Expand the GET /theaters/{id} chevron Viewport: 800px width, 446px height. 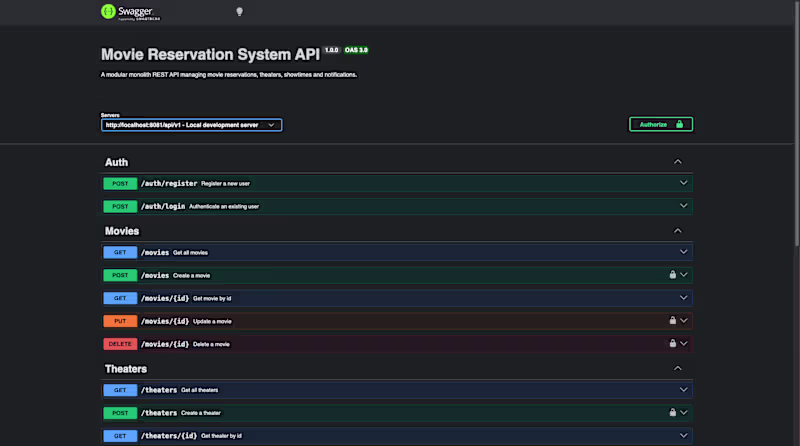point(684,435)
